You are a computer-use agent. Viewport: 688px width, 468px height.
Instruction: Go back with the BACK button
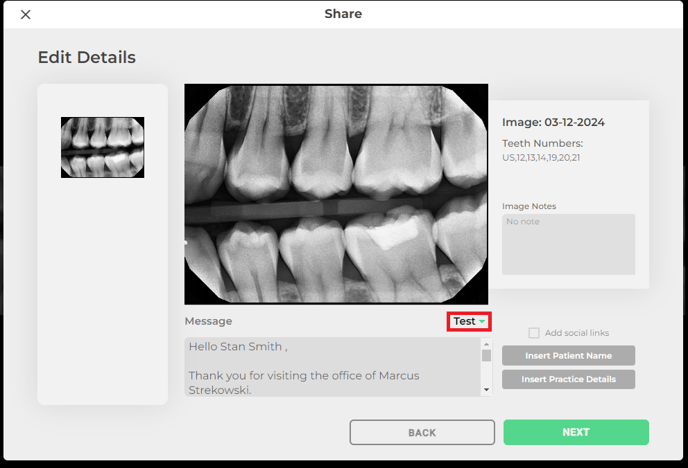[x=422, y=432]
